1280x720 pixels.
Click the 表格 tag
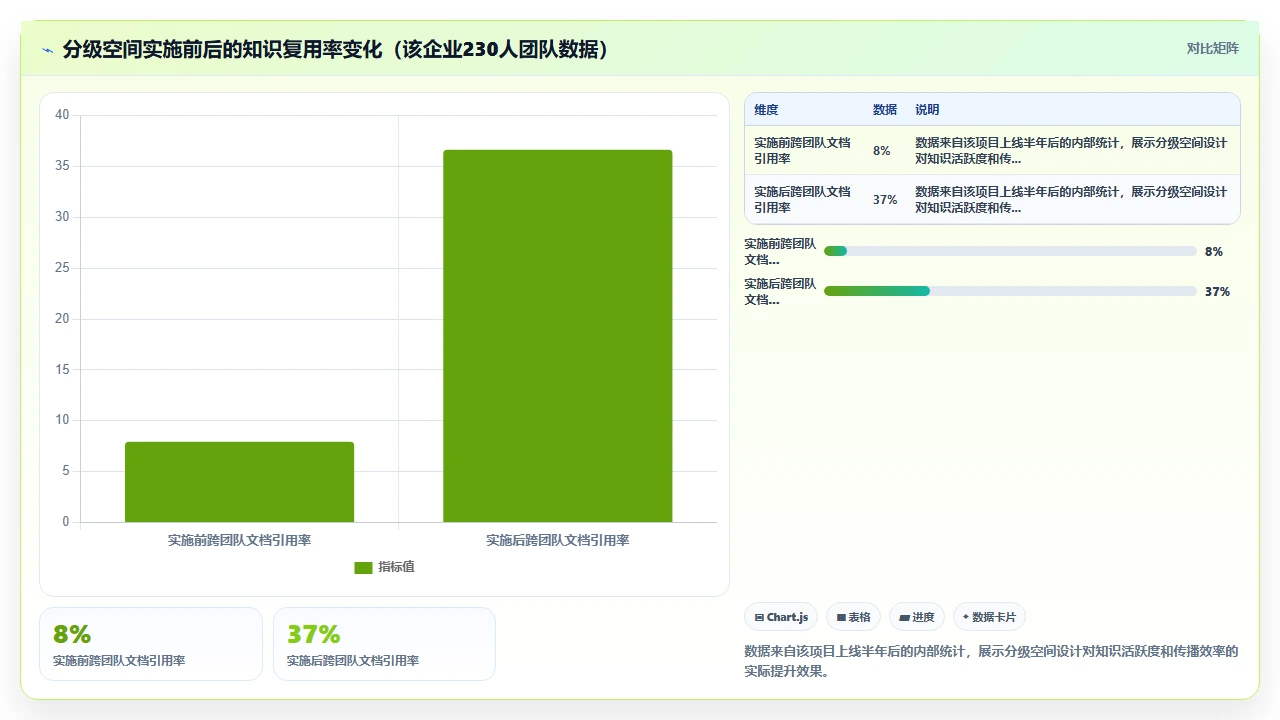click(853, 617)
